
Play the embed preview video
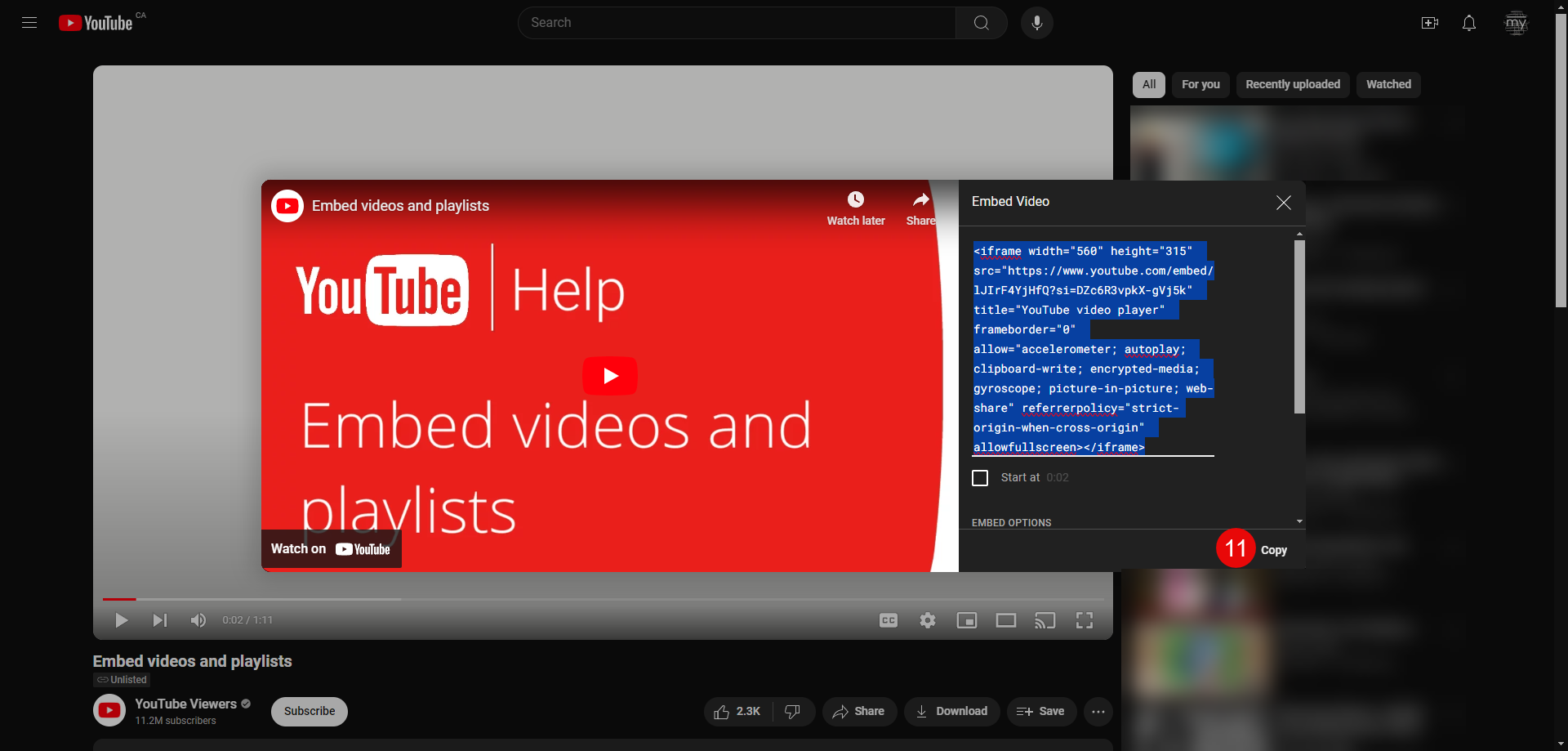[x=610, y=376]
